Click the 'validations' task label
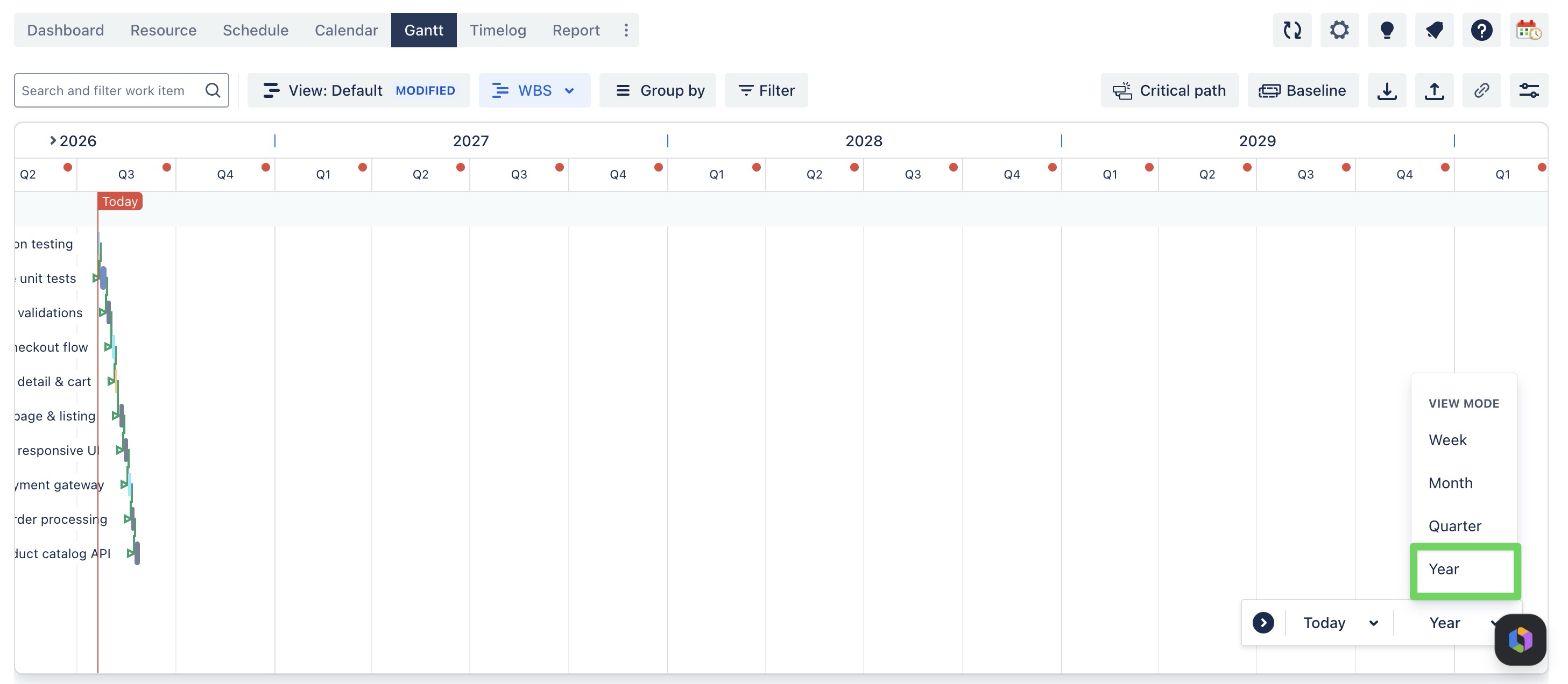This screenshot has height=684, width=1568. point(50,312)
